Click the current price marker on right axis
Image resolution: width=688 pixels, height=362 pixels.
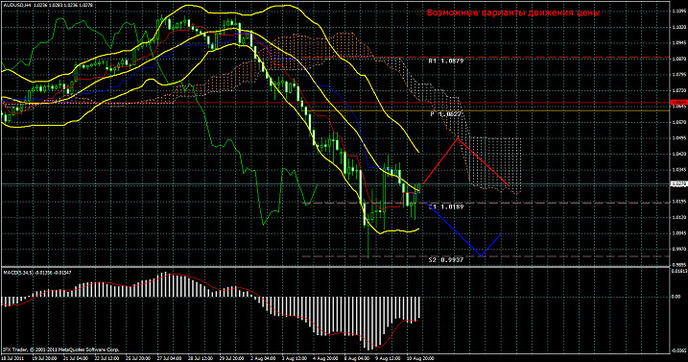[678, 184]
